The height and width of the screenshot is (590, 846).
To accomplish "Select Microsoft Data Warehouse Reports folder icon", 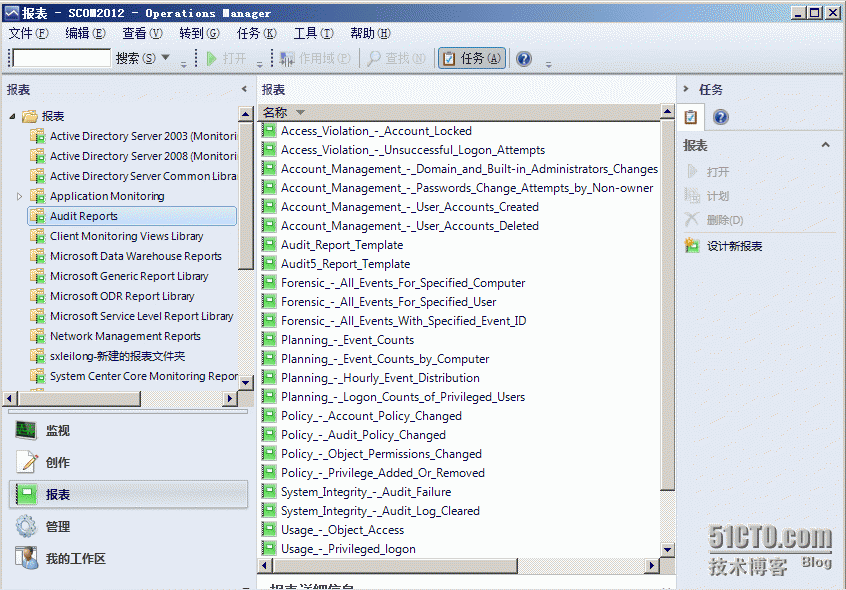I will point(38,256).
